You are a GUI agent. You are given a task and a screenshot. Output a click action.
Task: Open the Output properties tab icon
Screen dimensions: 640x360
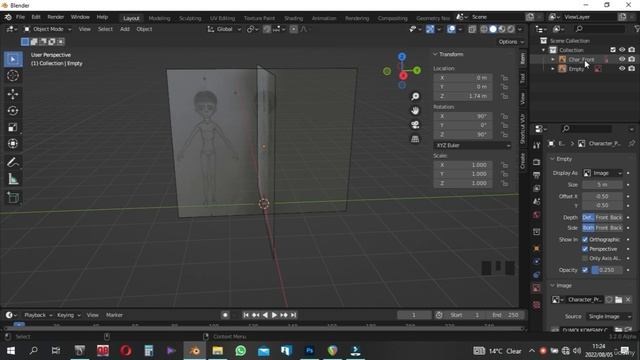tap(537, 175)
